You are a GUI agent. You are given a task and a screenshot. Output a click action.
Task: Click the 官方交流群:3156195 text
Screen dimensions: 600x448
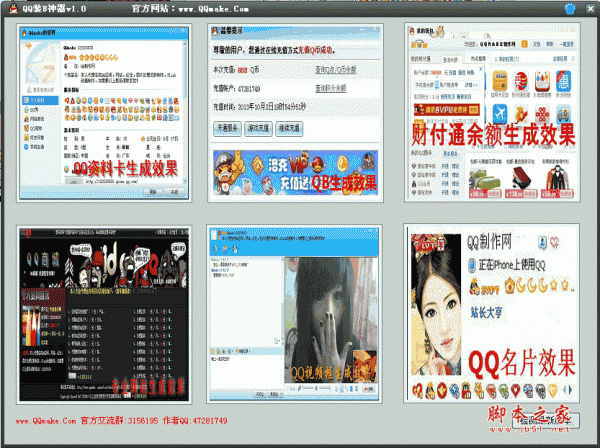[x=119, y=421]
